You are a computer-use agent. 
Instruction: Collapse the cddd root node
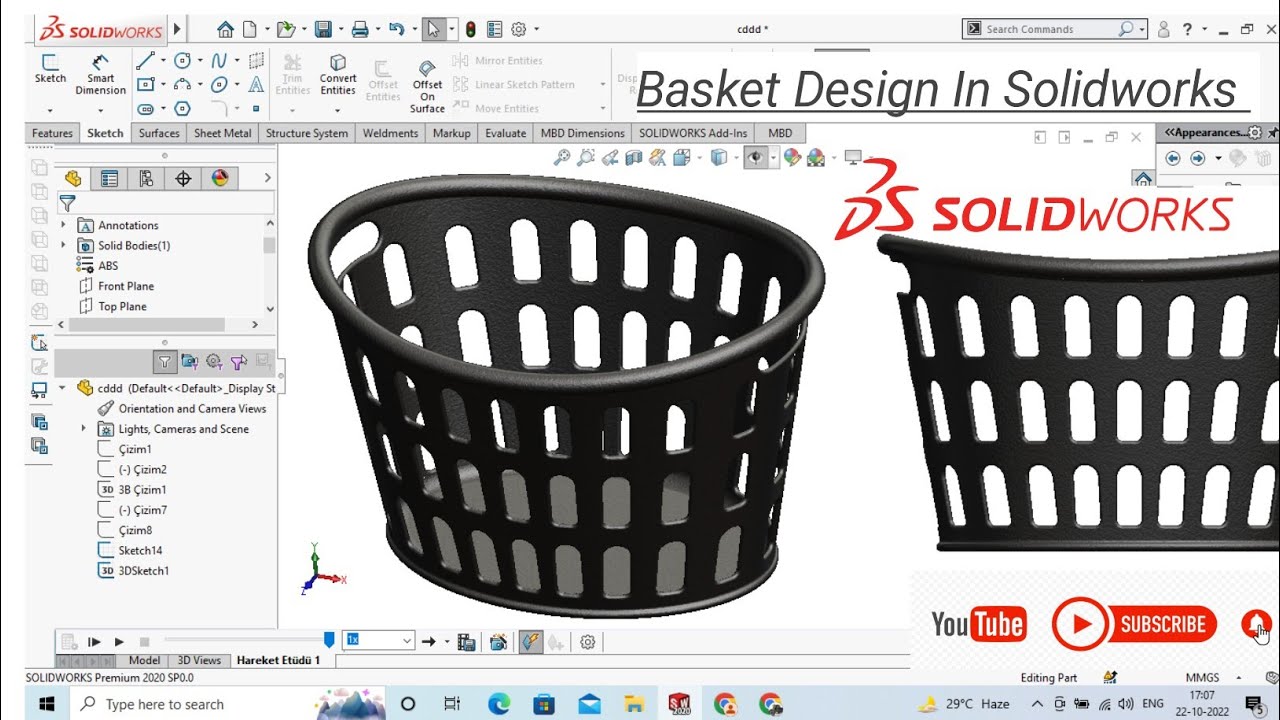pos(63,388)
